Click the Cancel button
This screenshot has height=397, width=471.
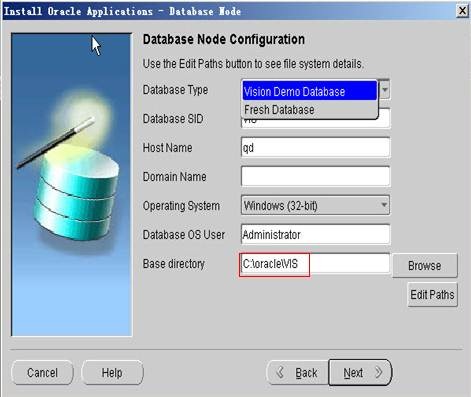pyautogui.click(x=42, y=372)
